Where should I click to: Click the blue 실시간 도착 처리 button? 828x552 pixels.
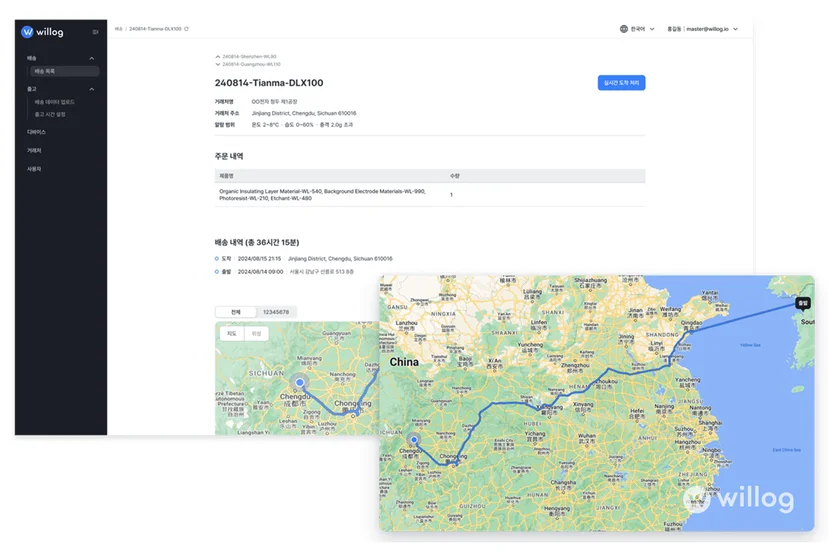coord(621,83)
